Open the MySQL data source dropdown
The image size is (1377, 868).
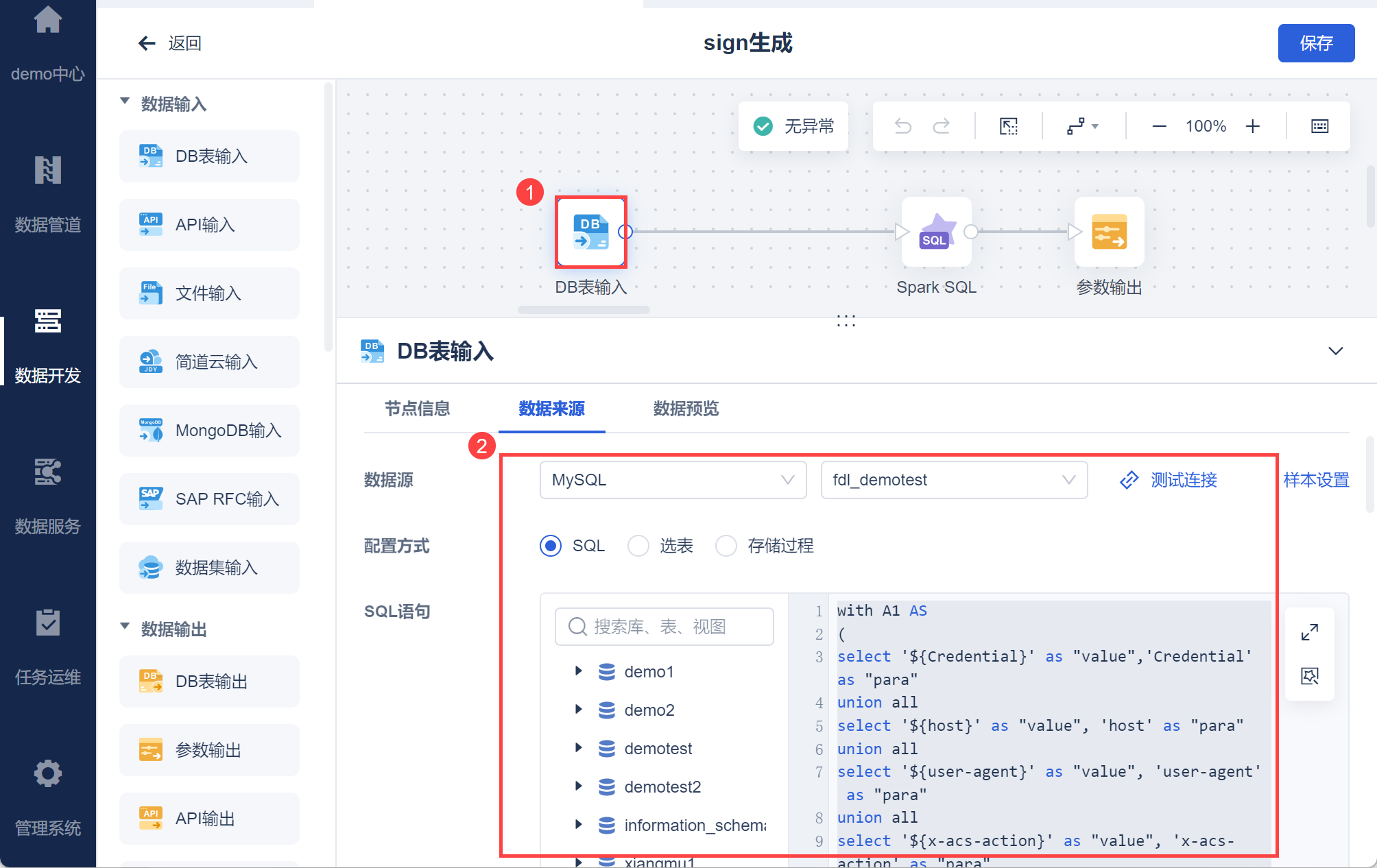(673, 480)
